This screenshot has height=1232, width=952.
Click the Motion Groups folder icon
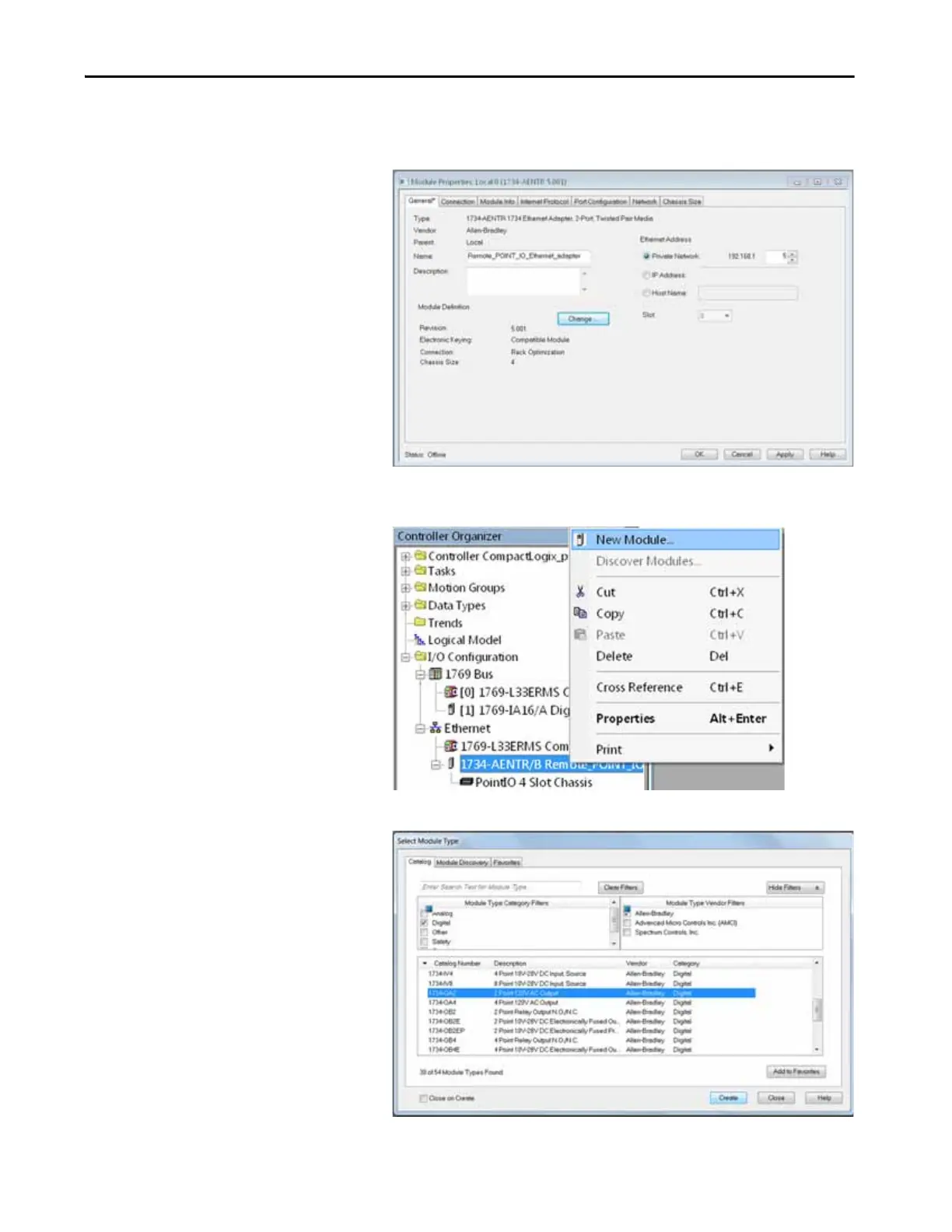[x=420, y=587]
